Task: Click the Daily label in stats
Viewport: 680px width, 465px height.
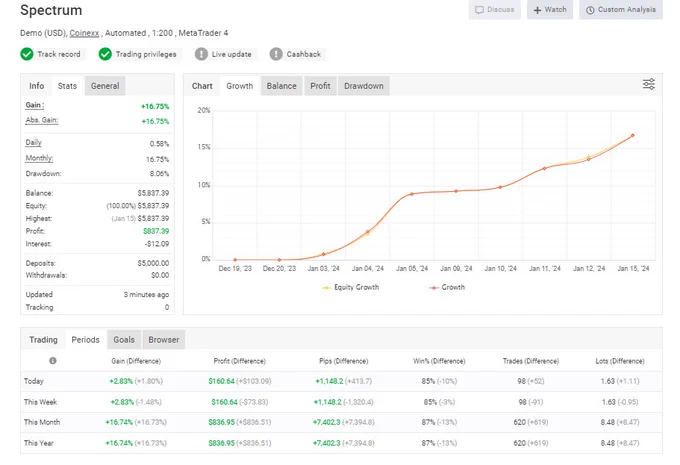Action: point(33,142)
